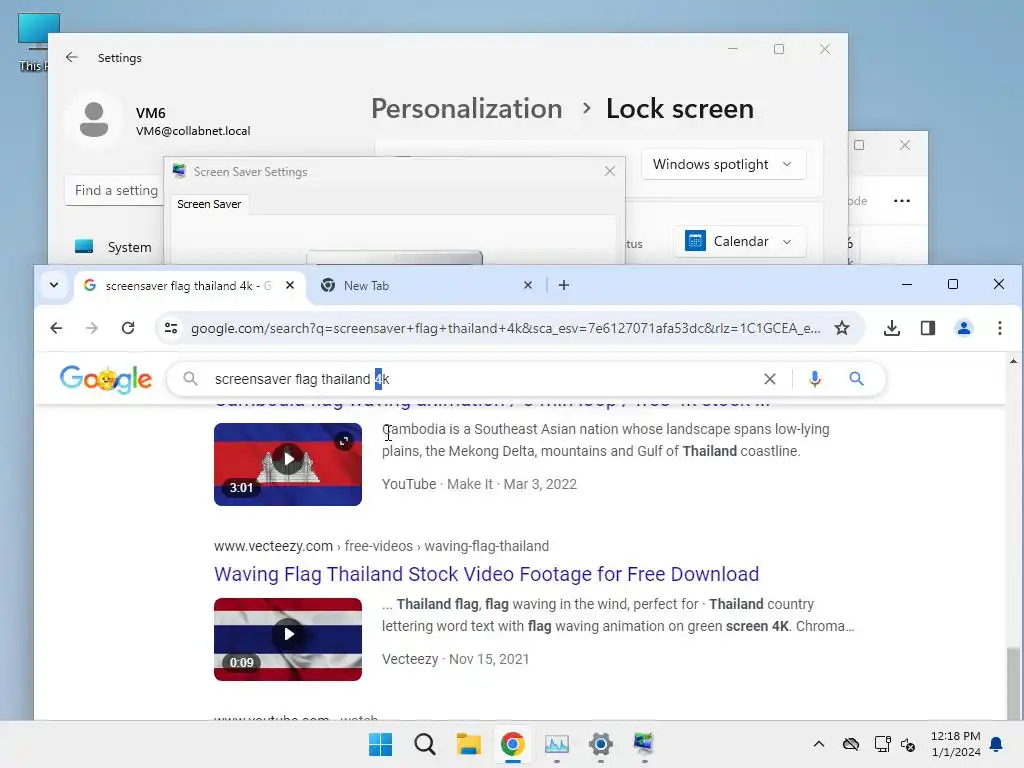Show hidden system tray icons chevron

pyautogui.click(x=819, y=744)
